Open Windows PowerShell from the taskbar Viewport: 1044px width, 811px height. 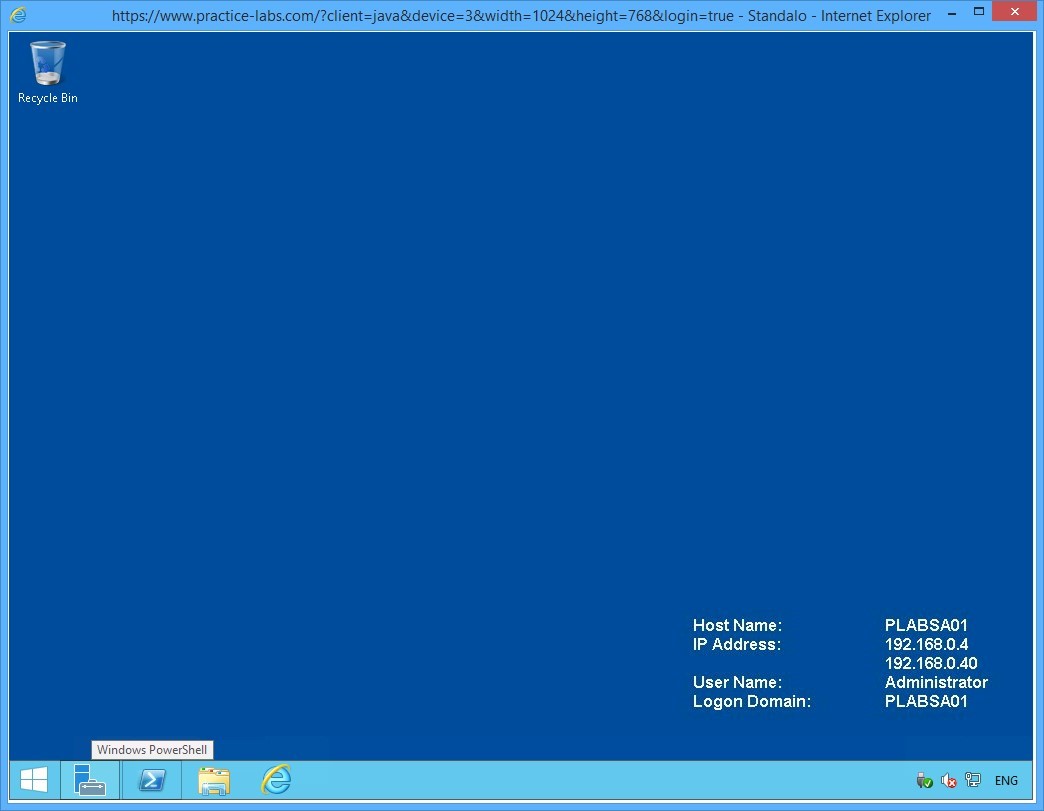pos(152,780)
